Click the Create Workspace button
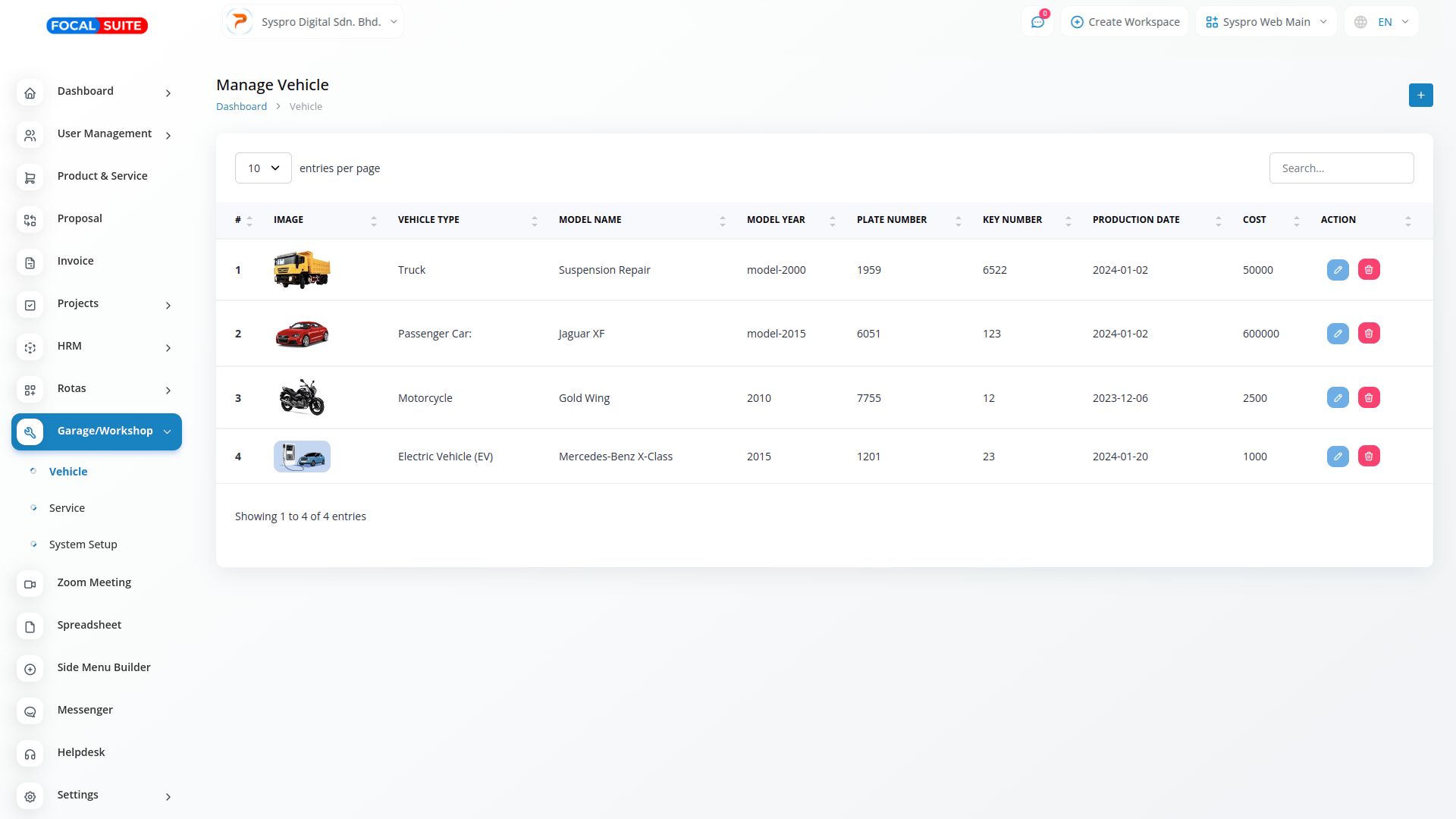The image size is (1456, 819). click(1125, 22)
